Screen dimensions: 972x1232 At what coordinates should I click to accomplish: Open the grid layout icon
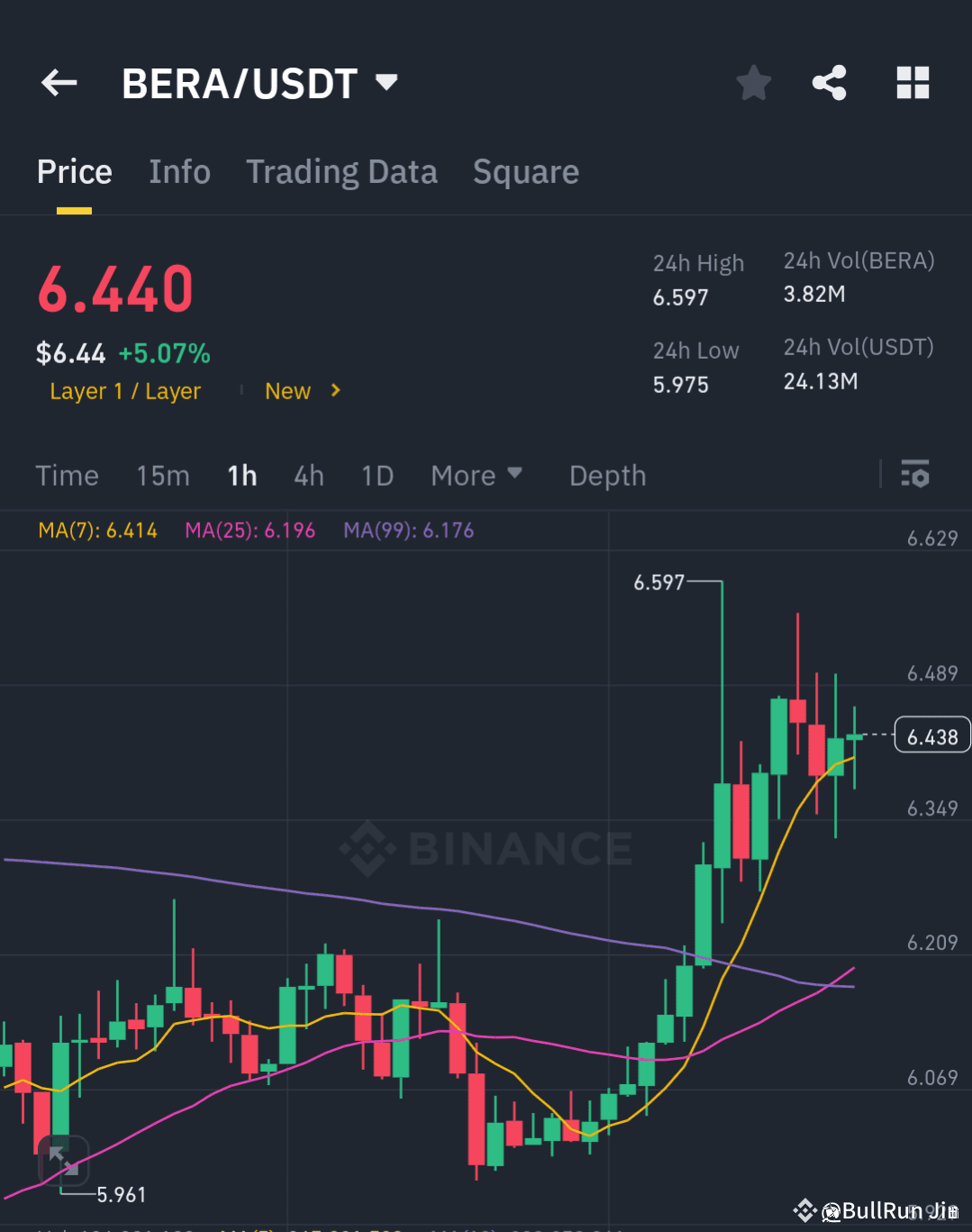913,83
